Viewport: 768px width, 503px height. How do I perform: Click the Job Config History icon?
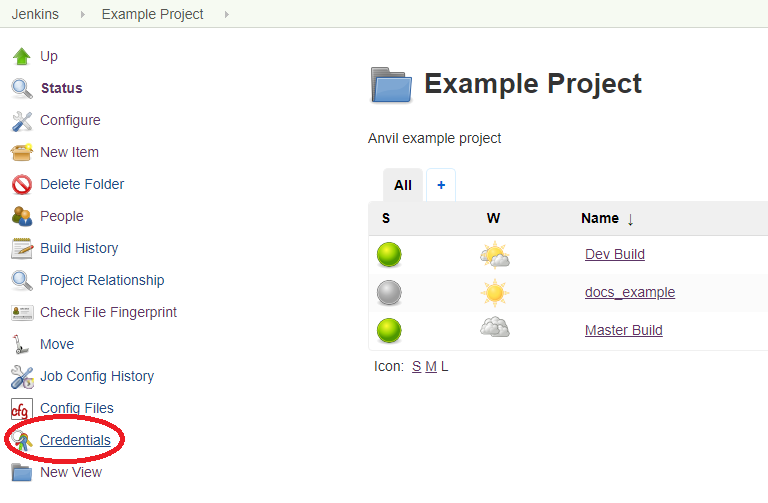tap(22, 377)
